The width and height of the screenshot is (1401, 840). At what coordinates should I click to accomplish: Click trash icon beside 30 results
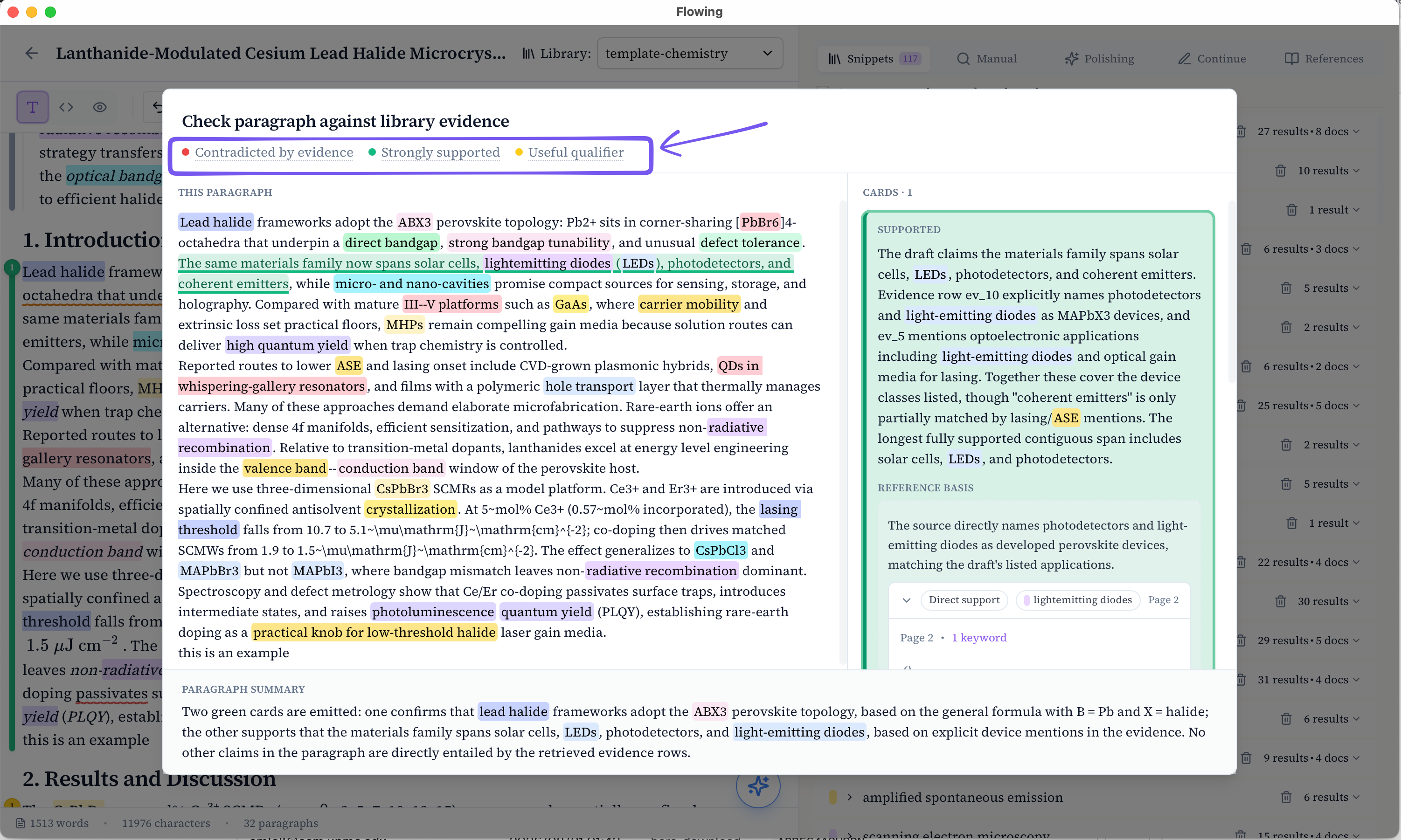(x=1280, y=601)
